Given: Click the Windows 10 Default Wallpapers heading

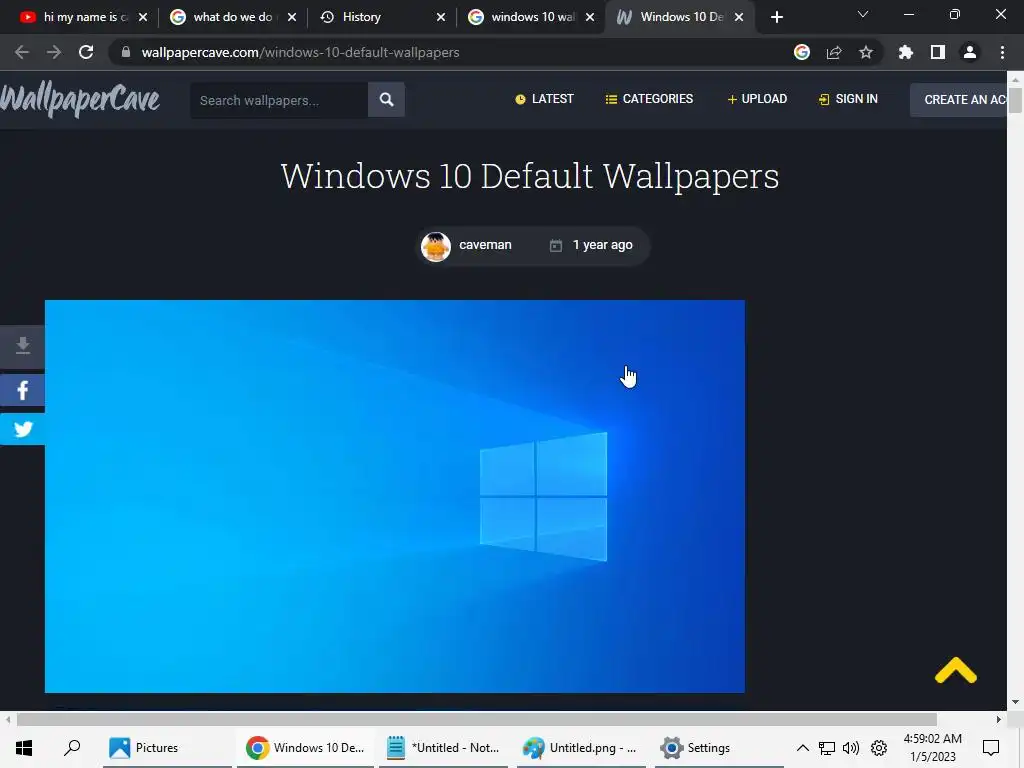Looking at the screenshot, I should pos(530,176).
